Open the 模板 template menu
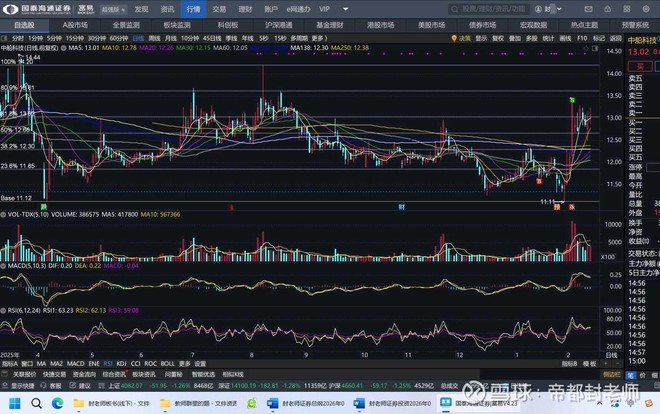660x414 pixels. click(589, 364)
